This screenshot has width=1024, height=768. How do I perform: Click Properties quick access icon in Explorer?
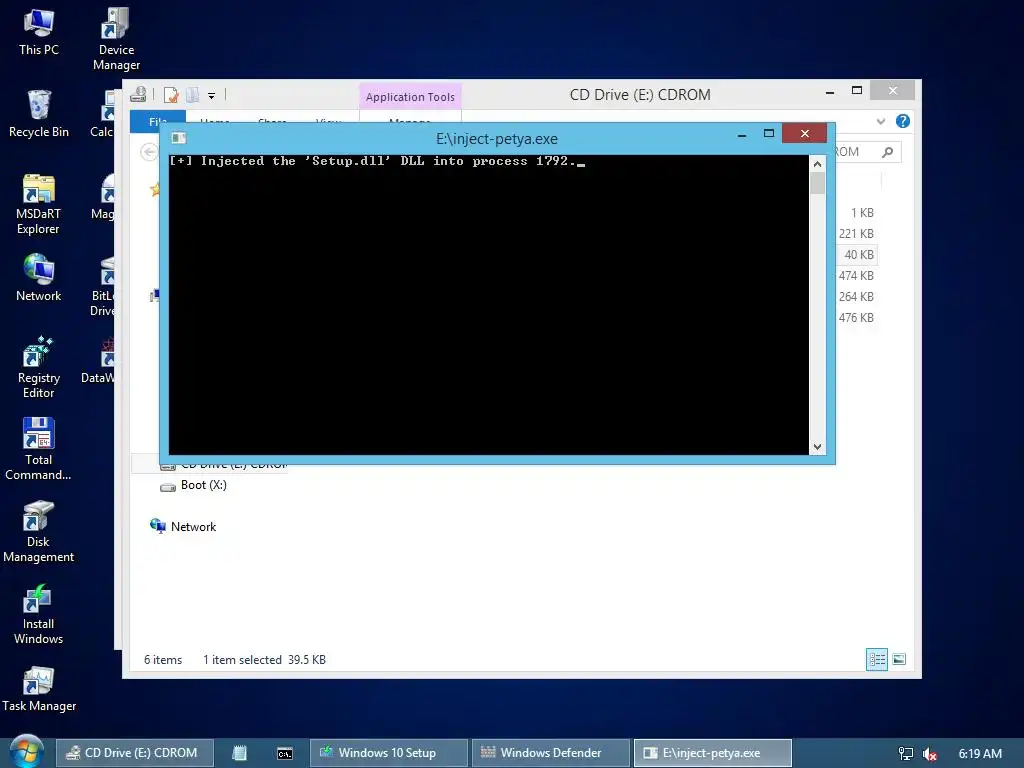coord(171,95)
